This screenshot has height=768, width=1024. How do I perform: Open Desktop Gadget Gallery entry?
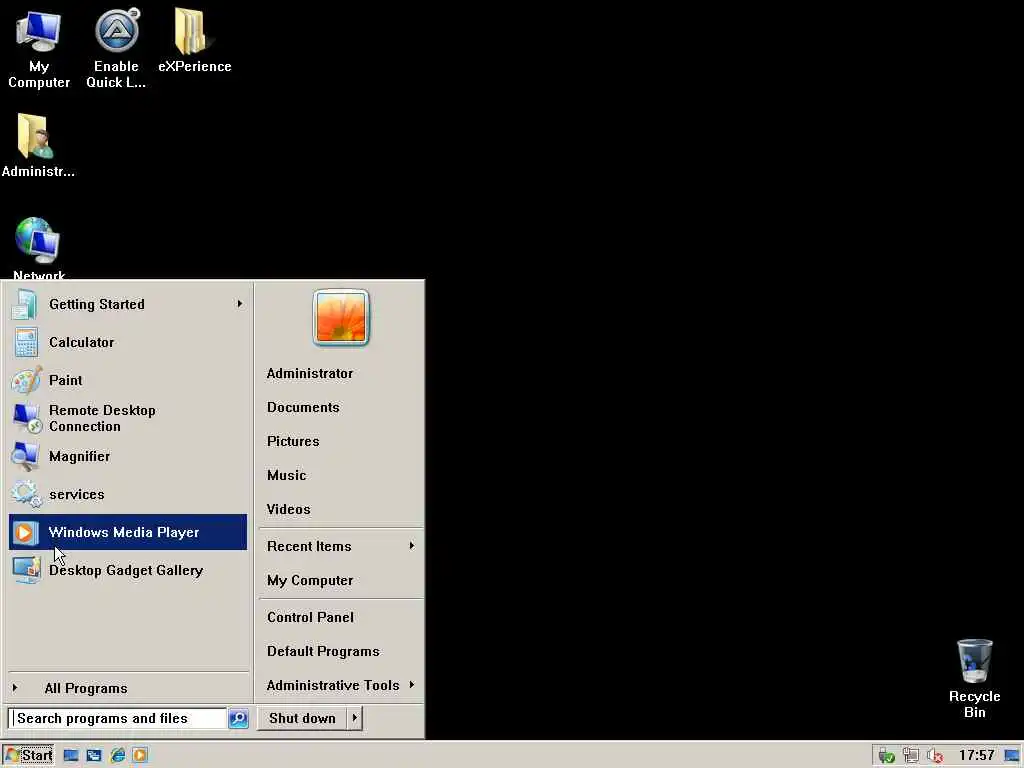[128, 570]
